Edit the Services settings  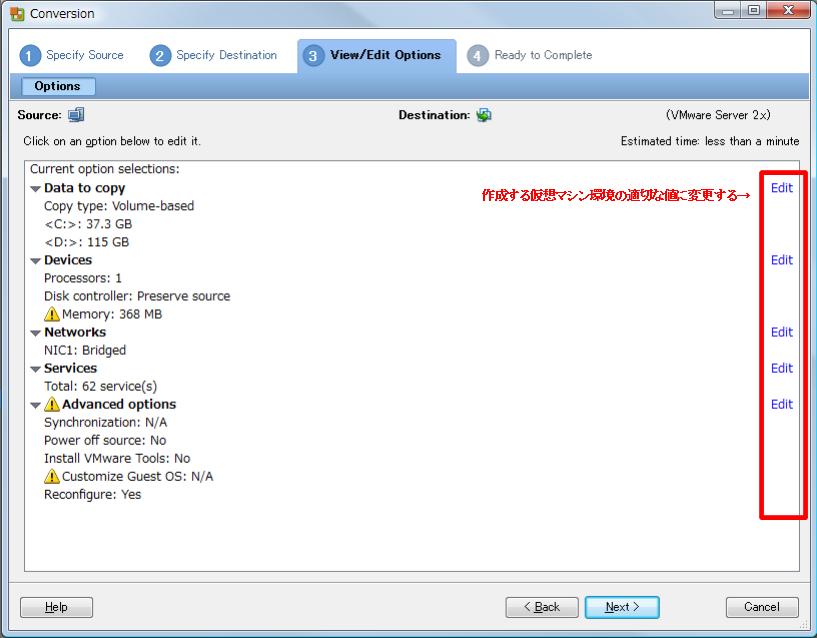point(782,368)
